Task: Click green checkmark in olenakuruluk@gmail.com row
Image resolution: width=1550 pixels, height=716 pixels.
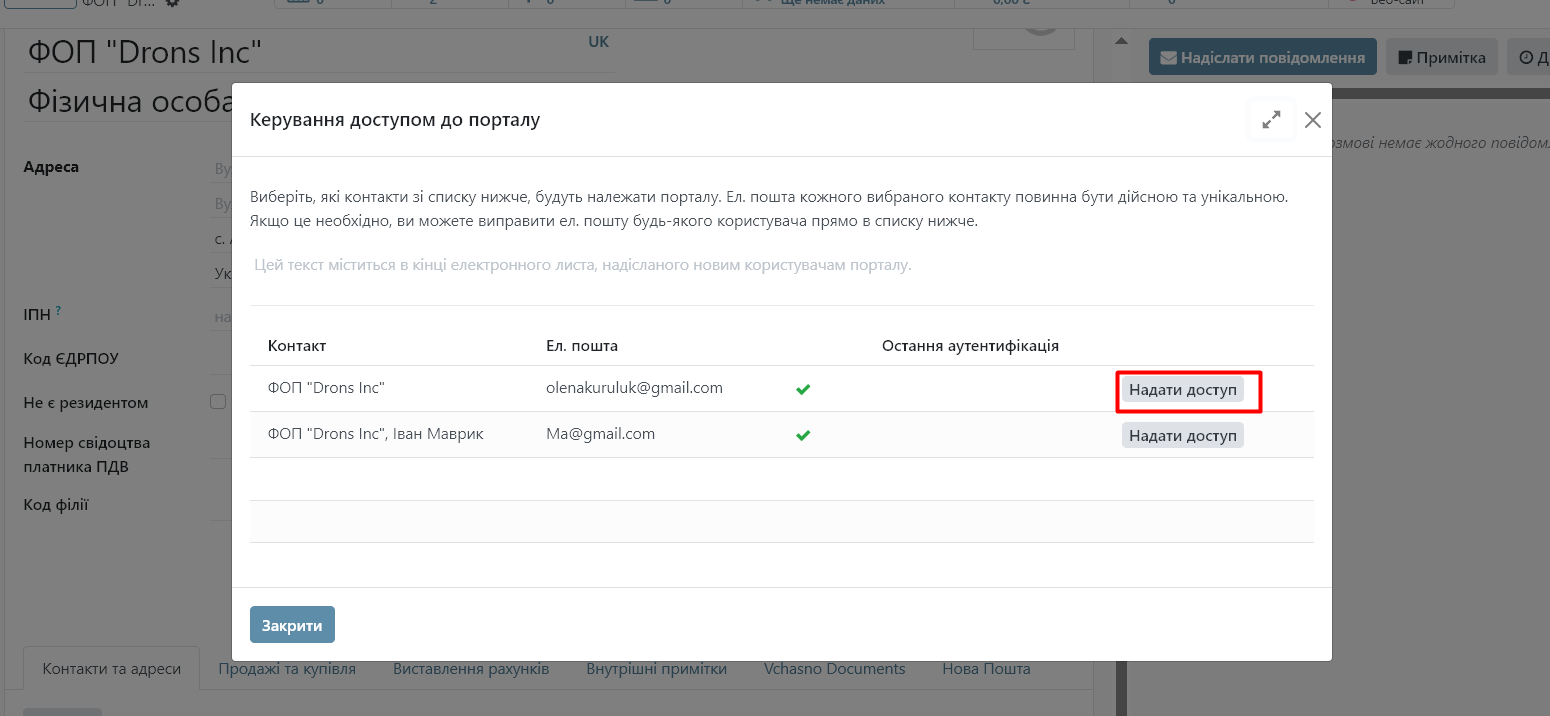Action: pos(802,389)
